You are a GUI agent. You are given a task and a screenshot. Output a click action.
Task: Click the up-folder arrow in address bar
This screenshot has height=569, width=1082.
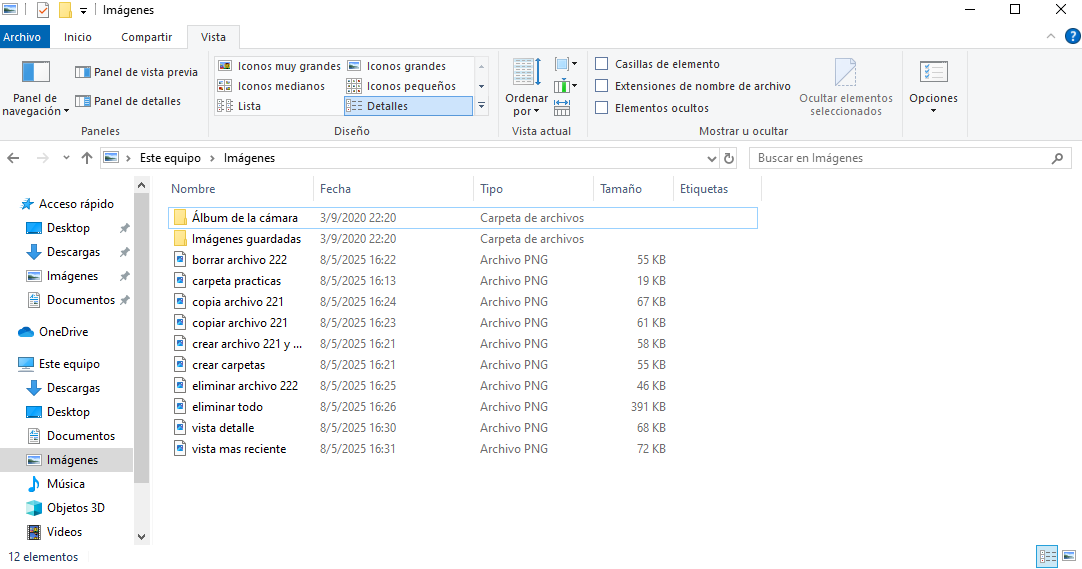click(87, 158)
